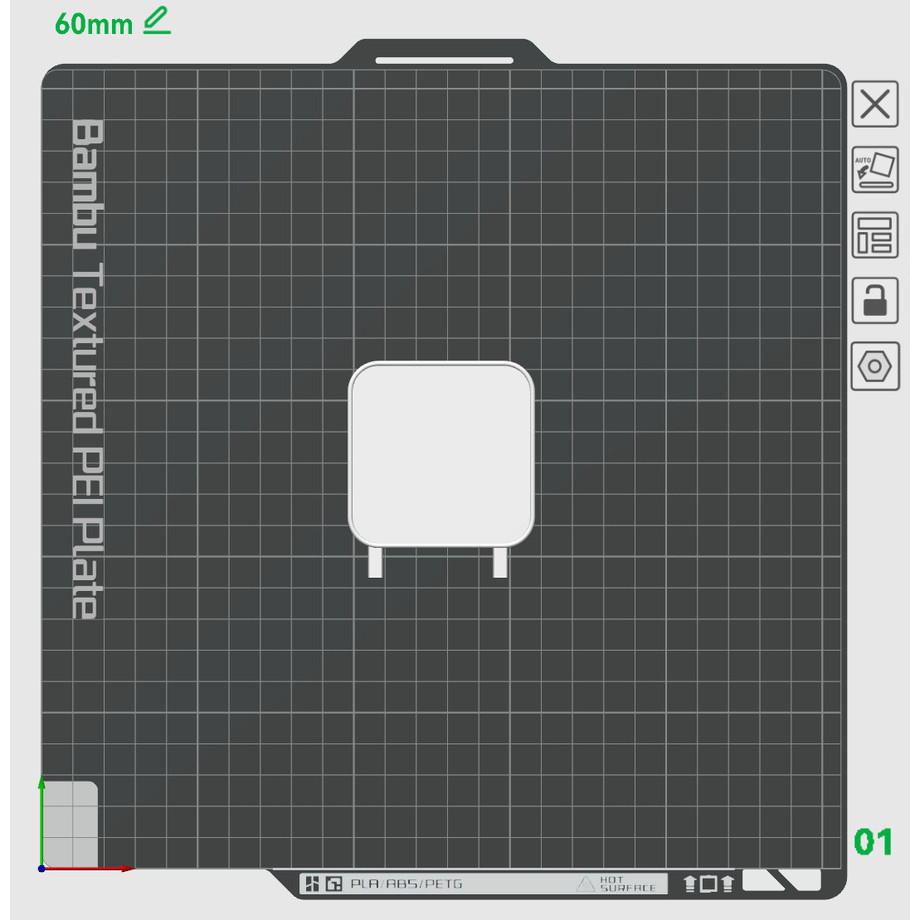Toggle the plate lock icon
The image size is (920, 920).
(x=875, y=300)
